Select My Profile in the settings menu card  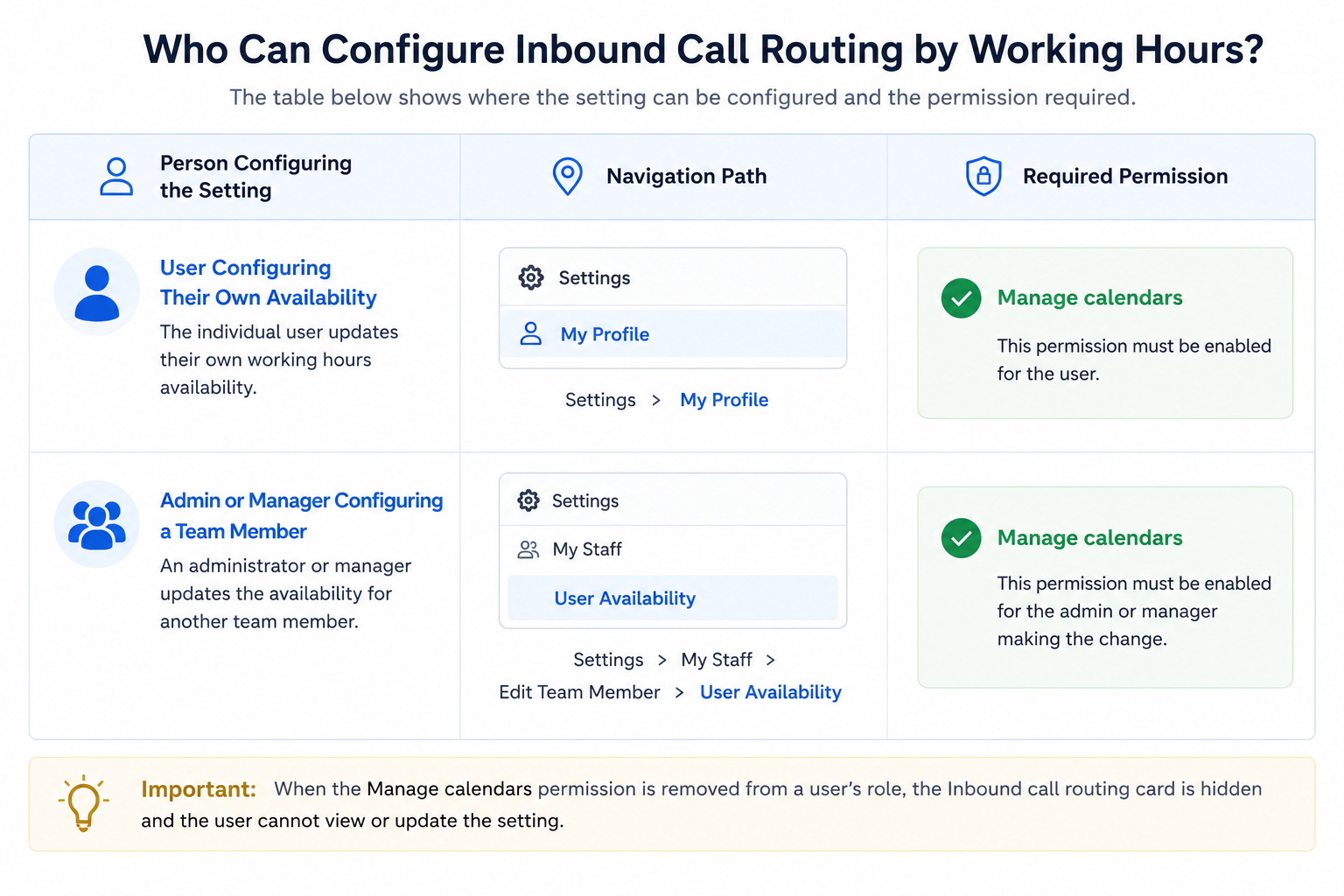pyautogui.click(x=673, y=333)
